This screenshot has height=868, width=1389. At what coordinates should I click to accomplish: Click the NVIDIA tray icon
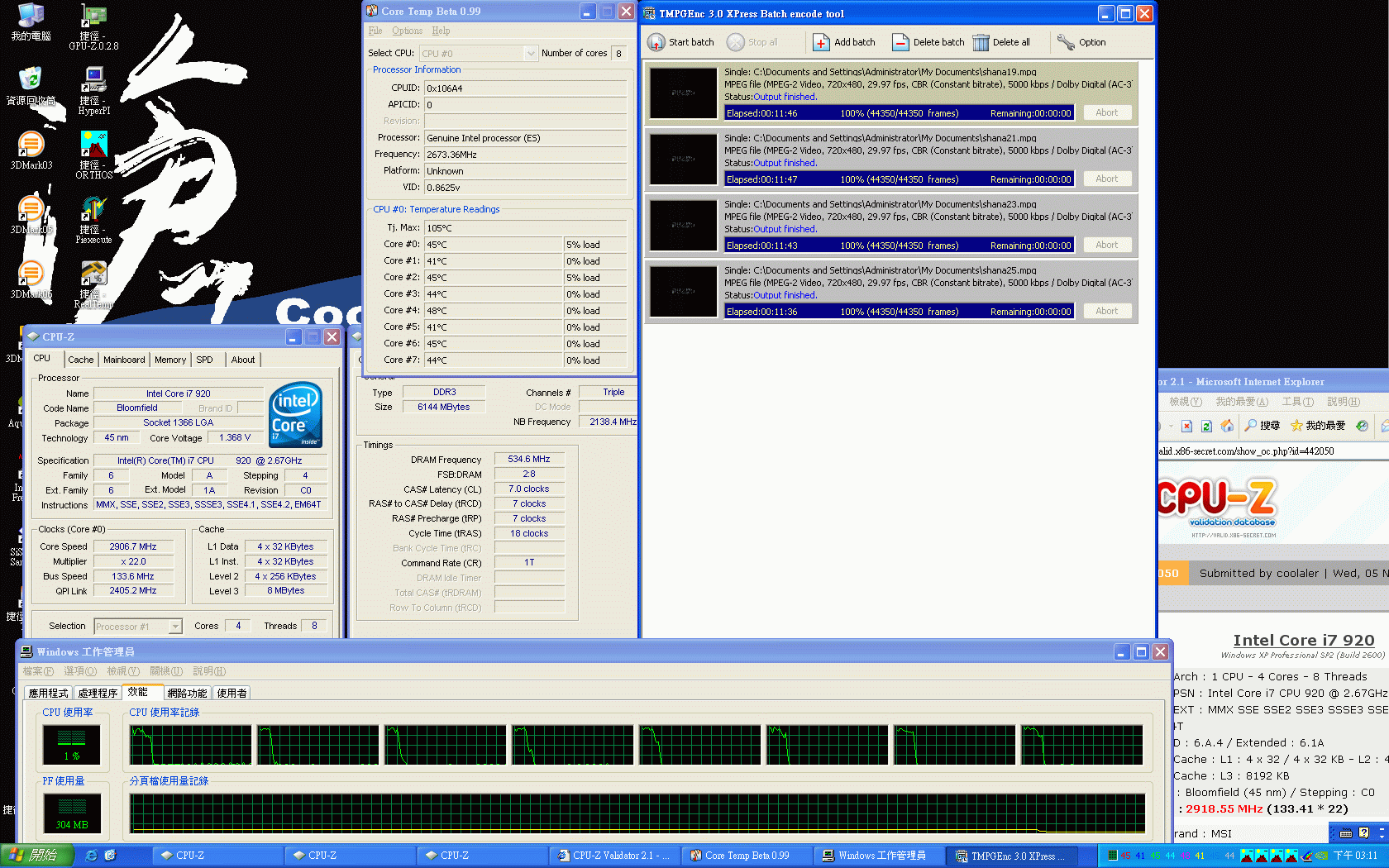pyautogui.click(x=1321, y=856)
